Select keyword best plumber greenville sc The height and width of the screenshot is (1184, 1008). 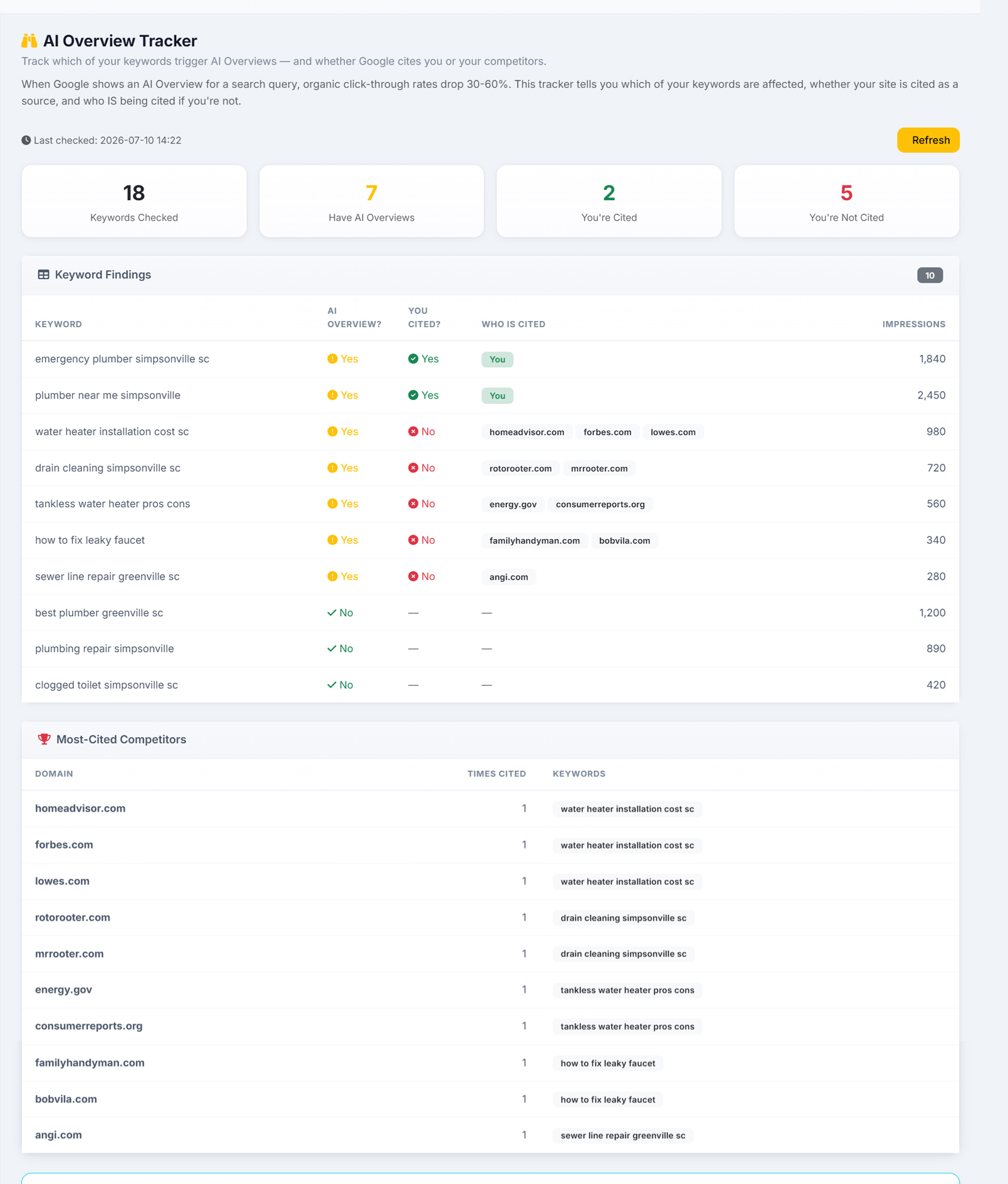[x=99, y=612]
